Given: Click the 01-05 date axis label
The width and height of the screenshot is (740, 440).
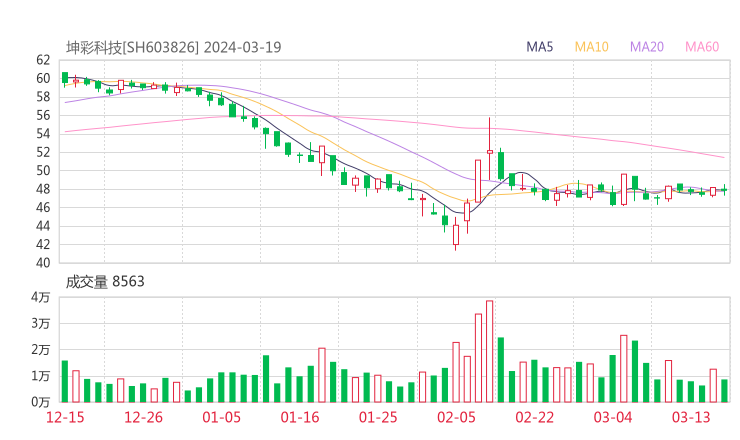Looking at the screenshot, I should (221, 417).
